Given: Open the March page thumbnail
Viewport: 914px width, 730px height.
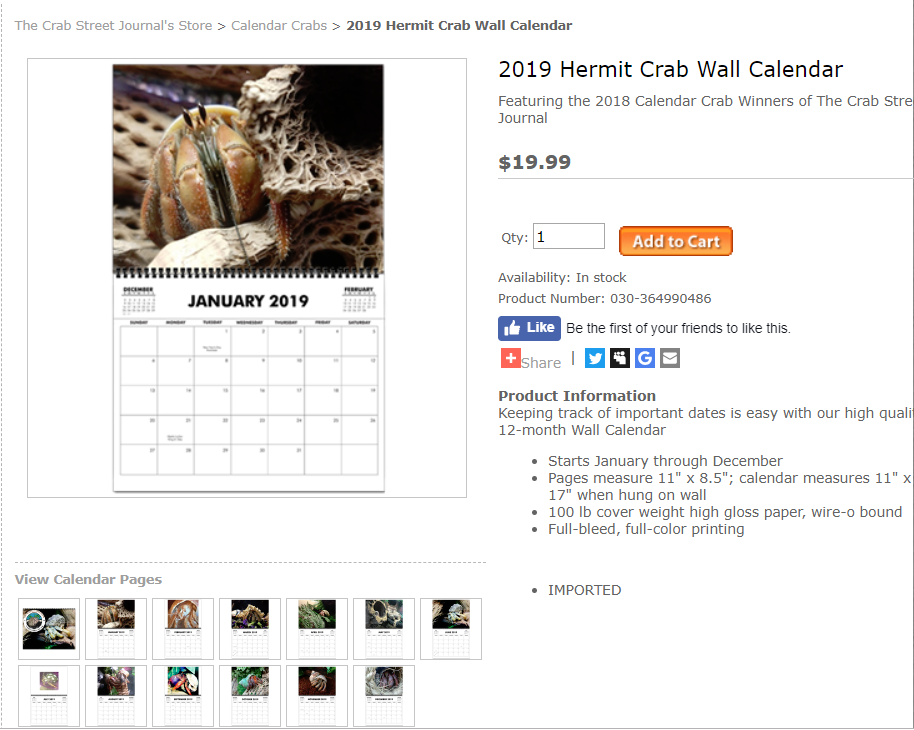Looking at the screenshot, I should [250, 629].
